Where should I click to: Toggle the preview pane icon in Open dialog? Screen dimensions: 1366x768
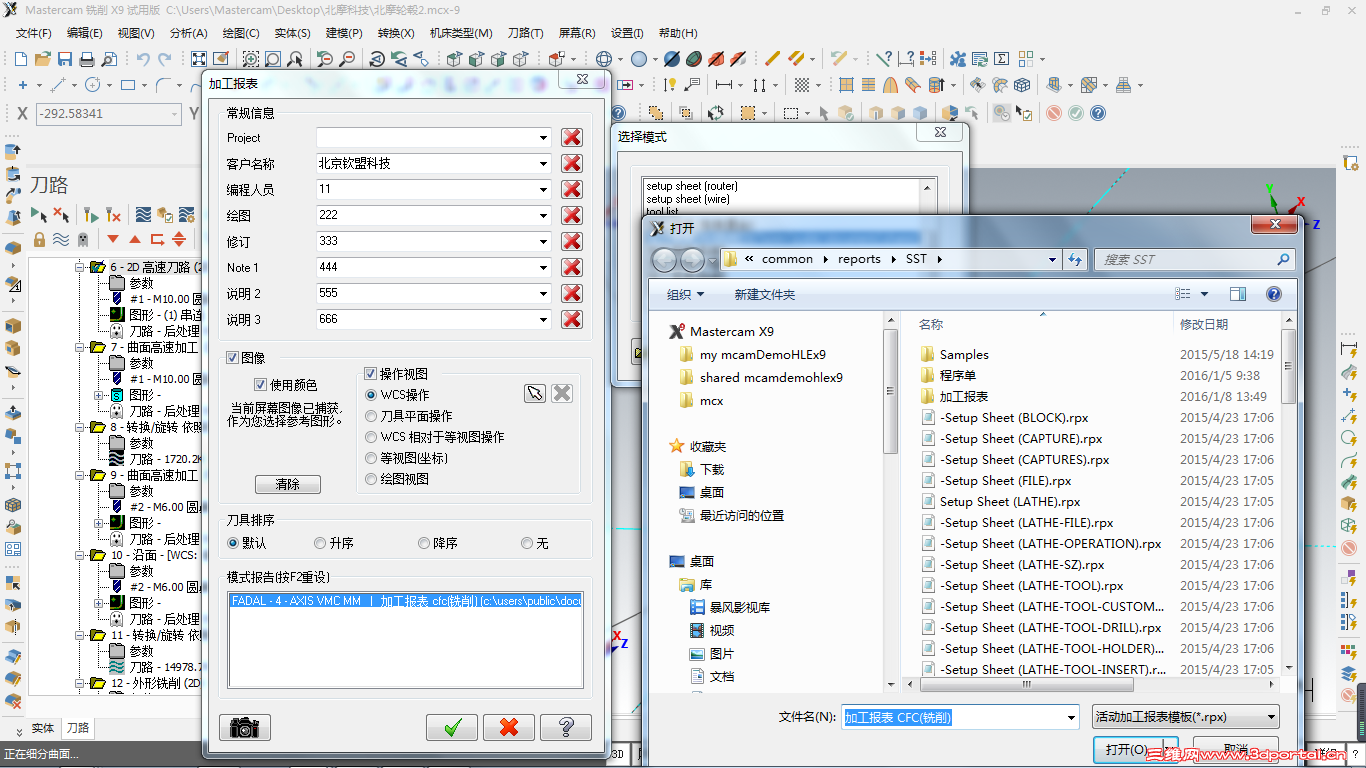(x=1238, y=294)
